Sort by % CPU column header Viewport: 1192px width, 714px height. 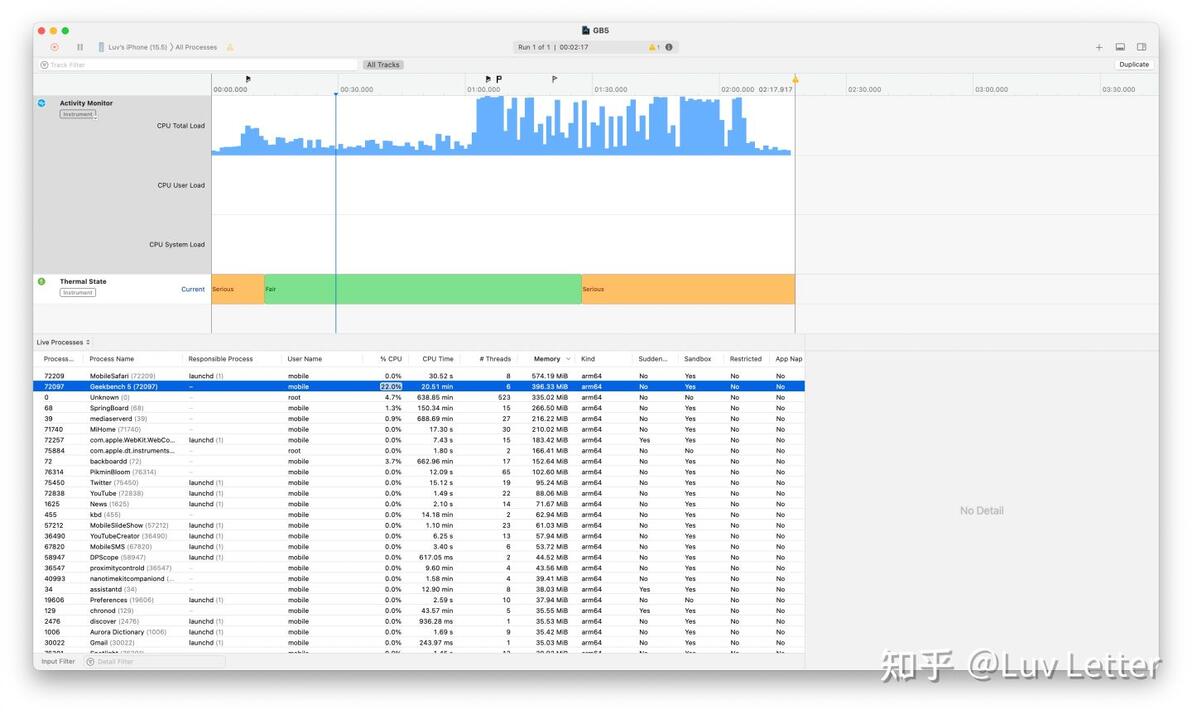[391, 359]
